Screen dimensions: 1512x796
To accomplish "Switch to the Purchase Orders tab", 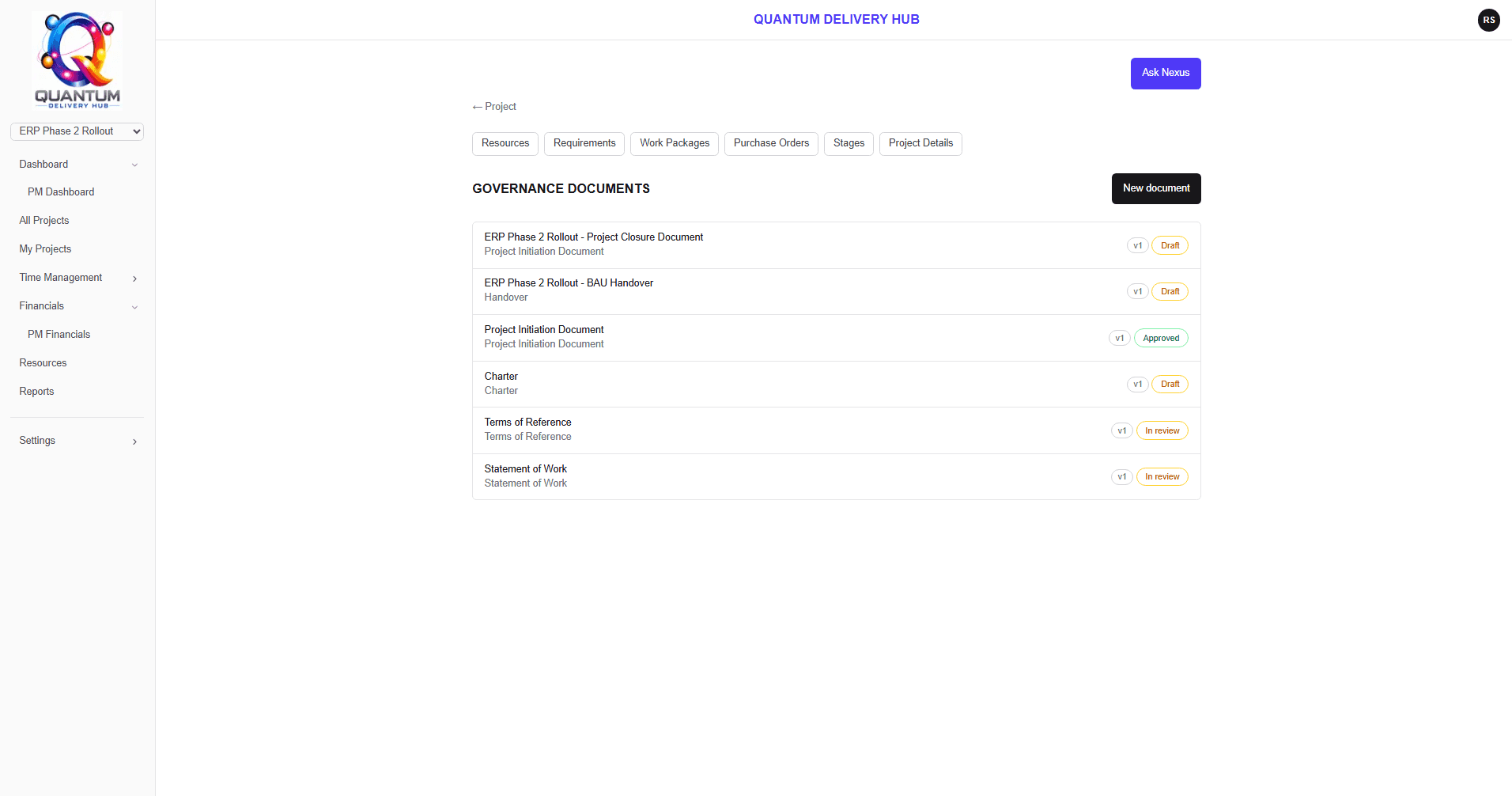I will (x=771, y=144).
